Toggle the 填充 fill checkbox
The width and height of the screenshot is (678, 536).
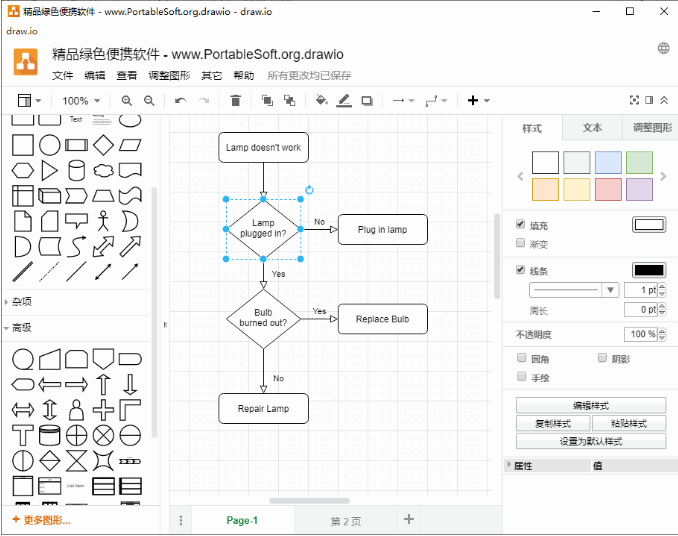tap(521, 223)
